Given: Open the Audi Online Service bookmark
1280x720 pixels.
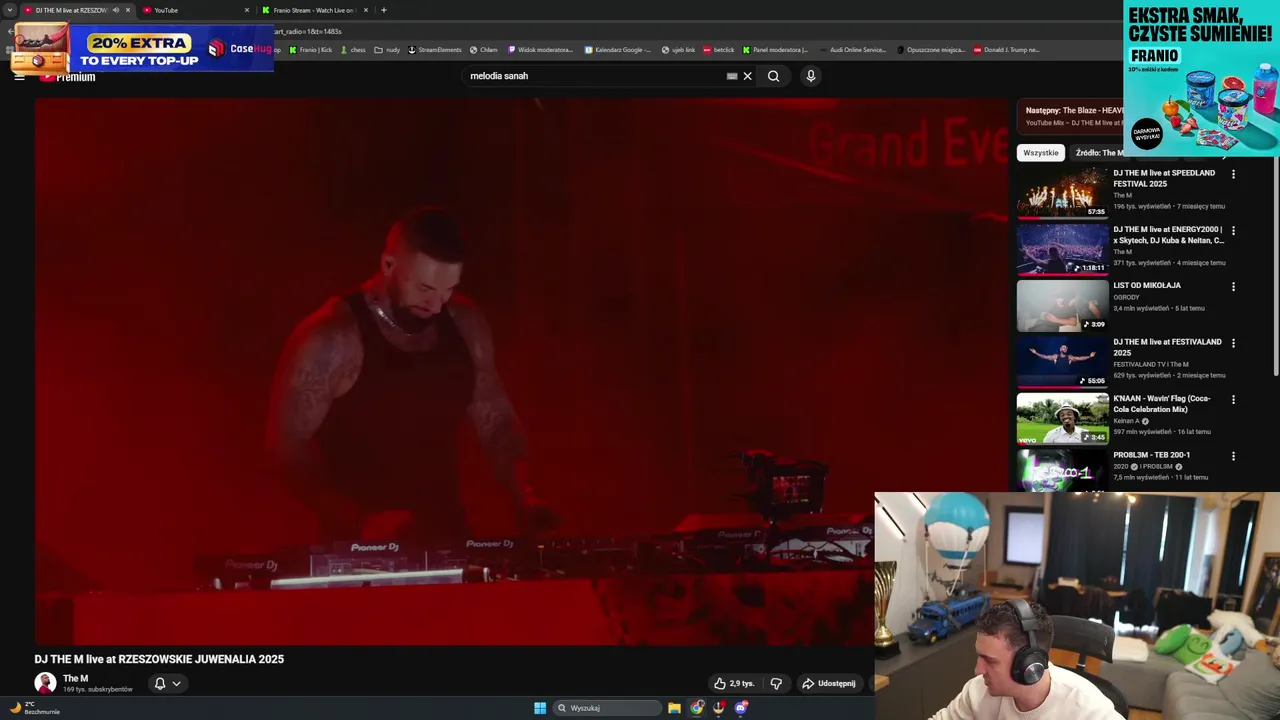Looking at the screenshot, I should [852, 50].
